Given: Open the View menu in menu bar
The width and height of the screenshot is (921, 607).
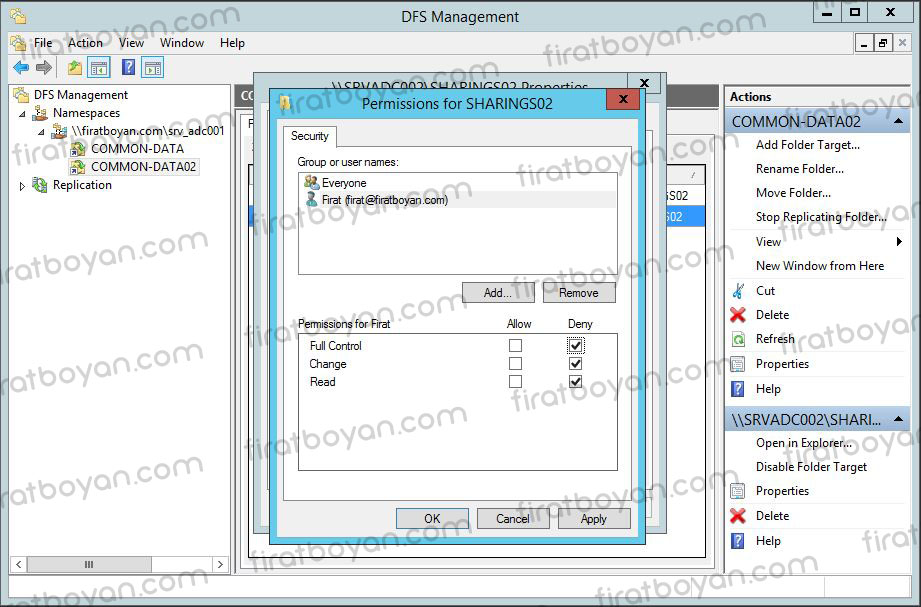Looking at the screenshot, I should tap(131, 43).
